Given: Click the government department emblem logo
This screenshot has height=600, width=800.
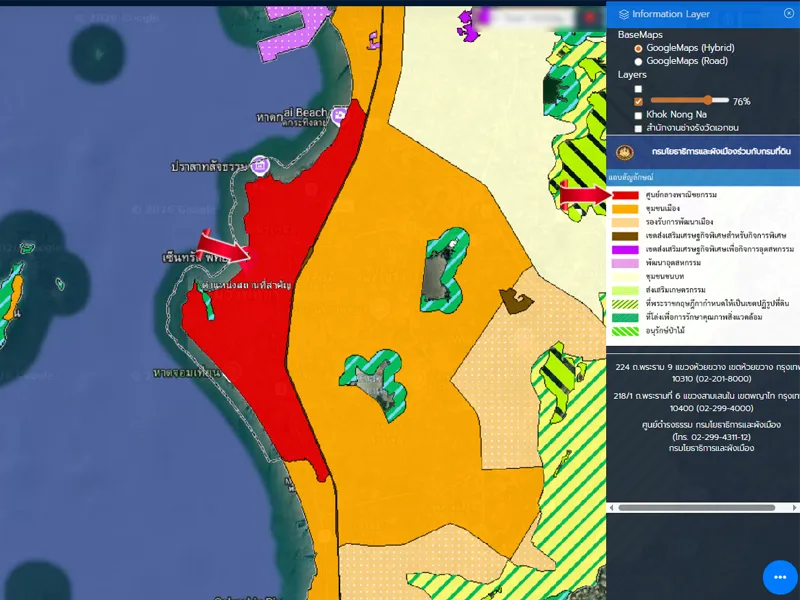Looking at the screenshot, I should pos(626,152).
